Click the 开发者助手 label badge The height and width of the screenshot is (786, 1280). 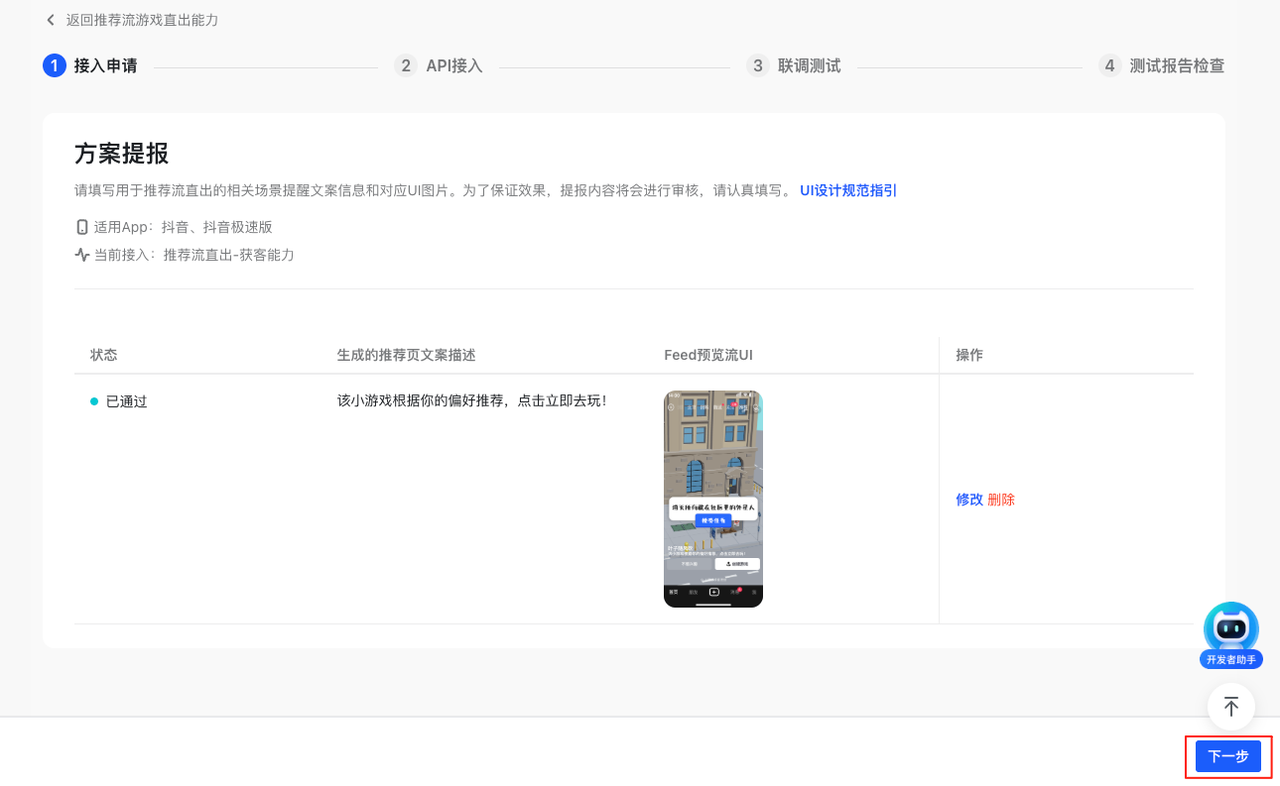point(1231,660)
